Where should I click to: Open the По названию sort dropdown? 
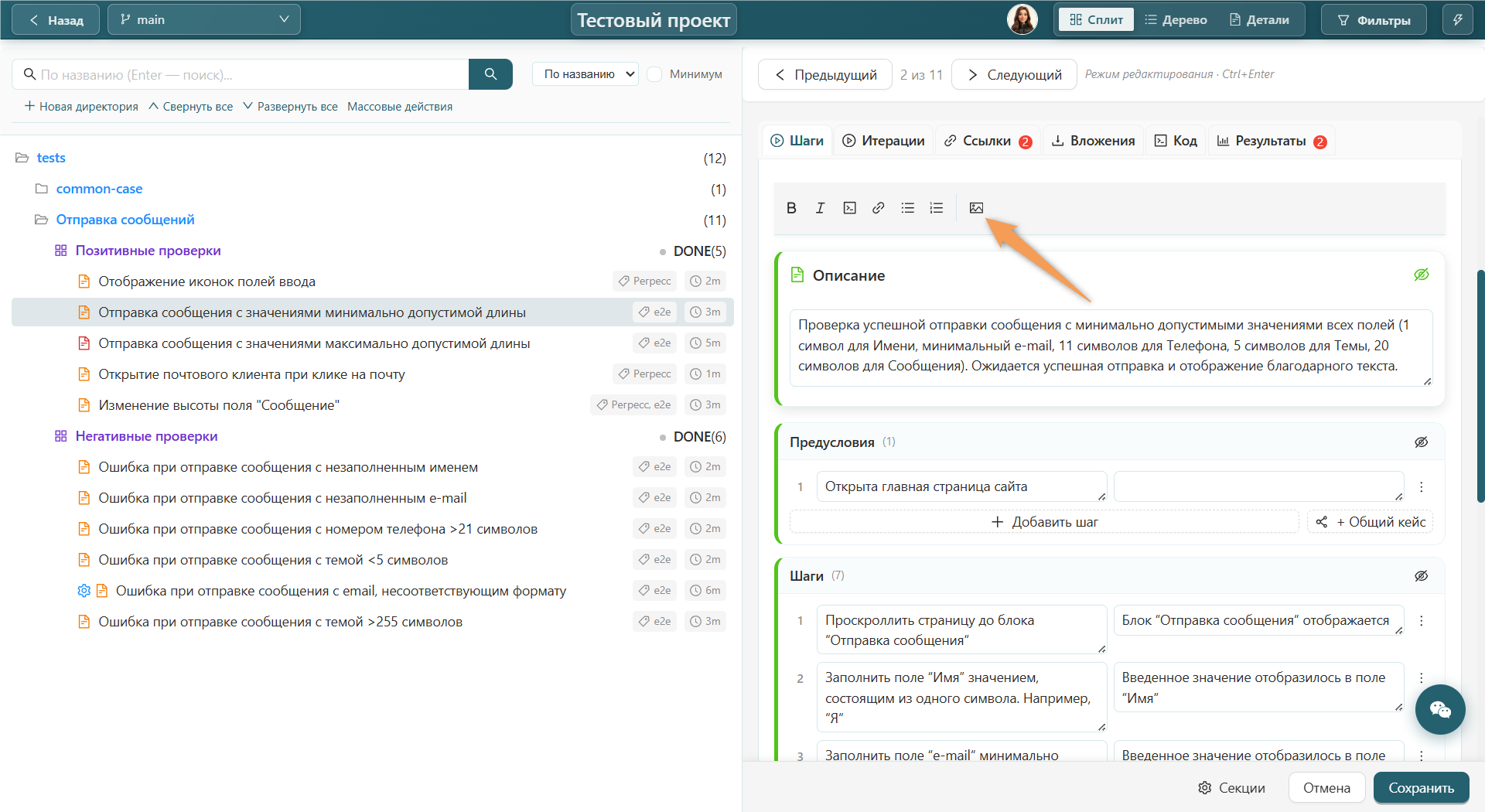[585, 74]
